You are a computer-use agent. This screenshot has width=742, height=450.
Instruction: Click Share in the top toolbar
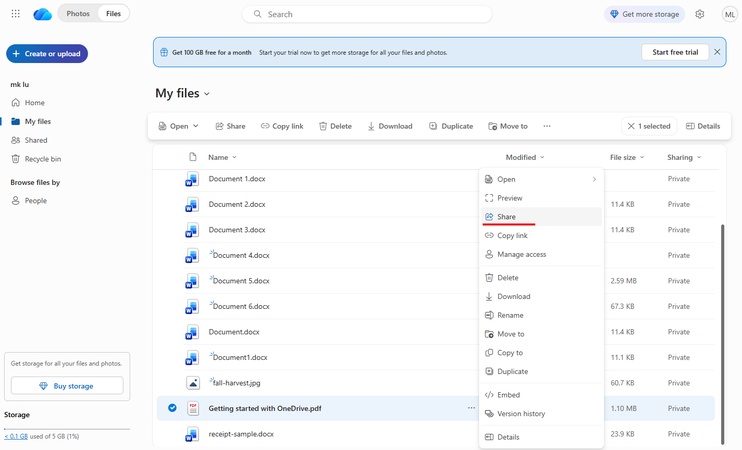230,126
